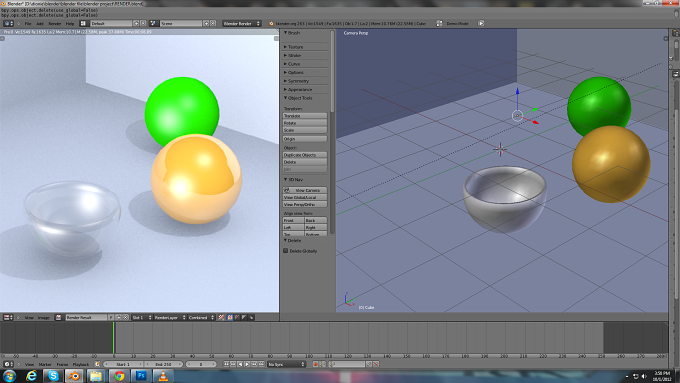Click the timeline at frame 100
Image resolution: width=680 pixels, height=383 pixels.
pyautogui.click(x=309, y=338)
